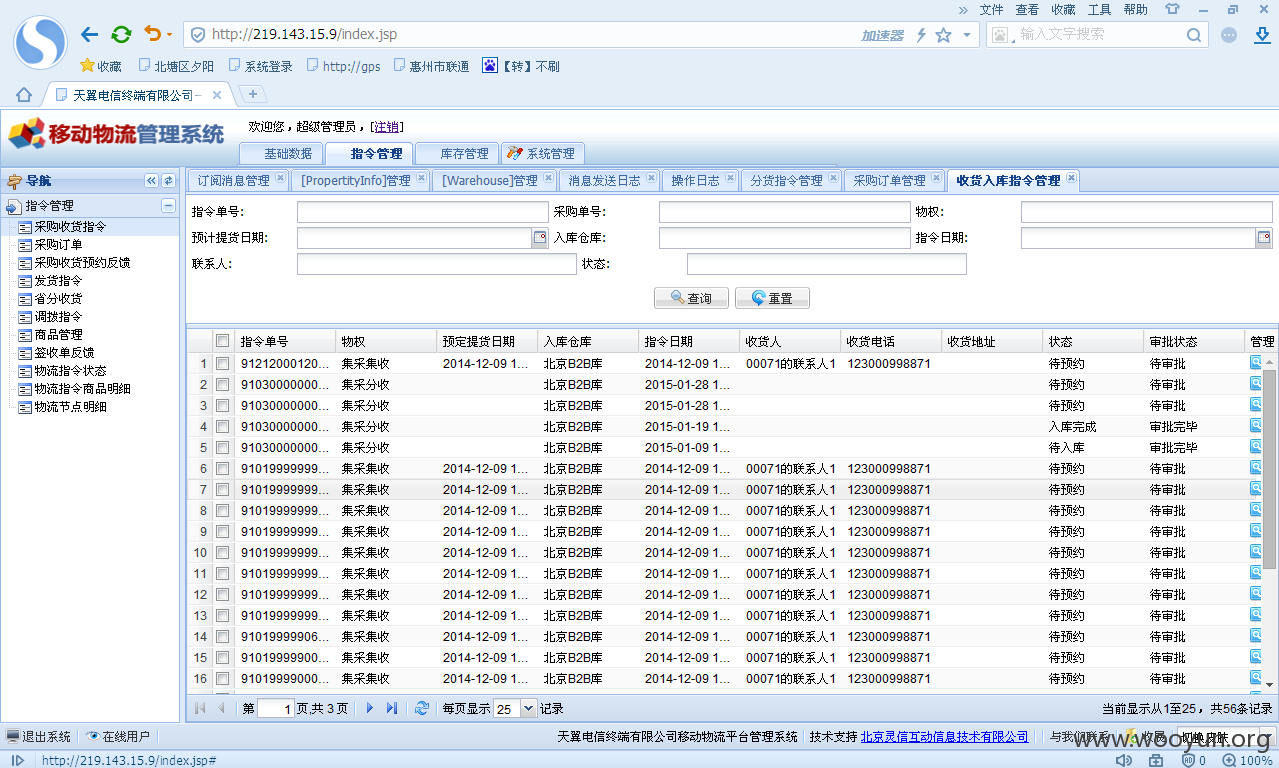The height and width of the screenshot is (768, 1279).
Task: Click the 查询 search button
Action: tap(691, 298)
